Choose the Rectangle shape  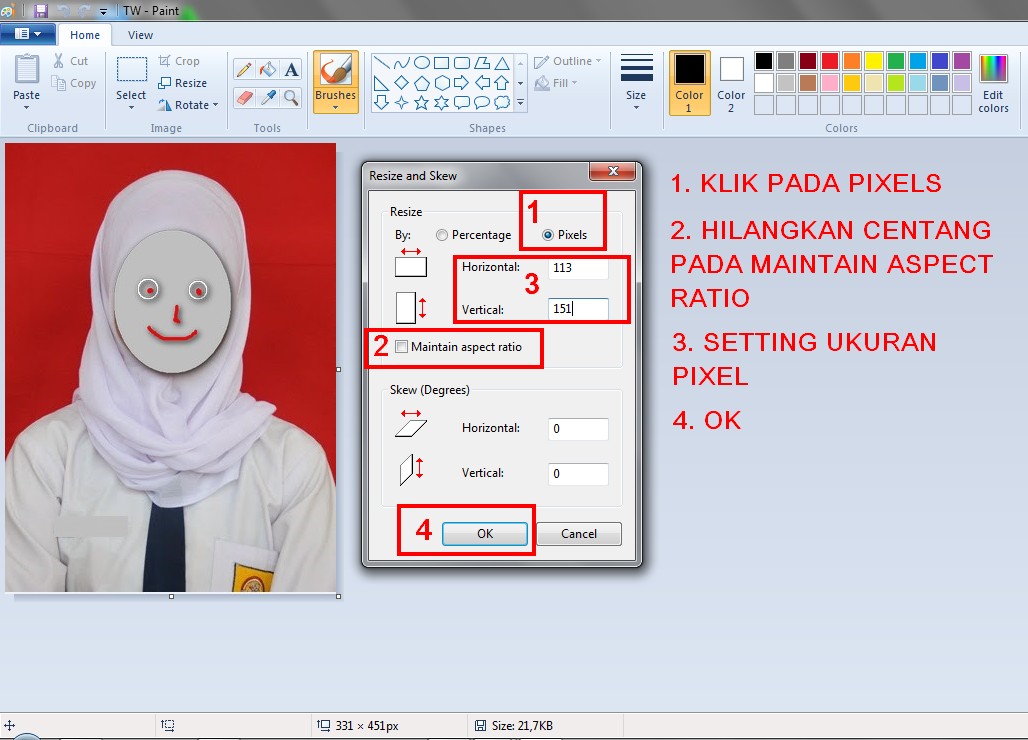pos(442,63)
